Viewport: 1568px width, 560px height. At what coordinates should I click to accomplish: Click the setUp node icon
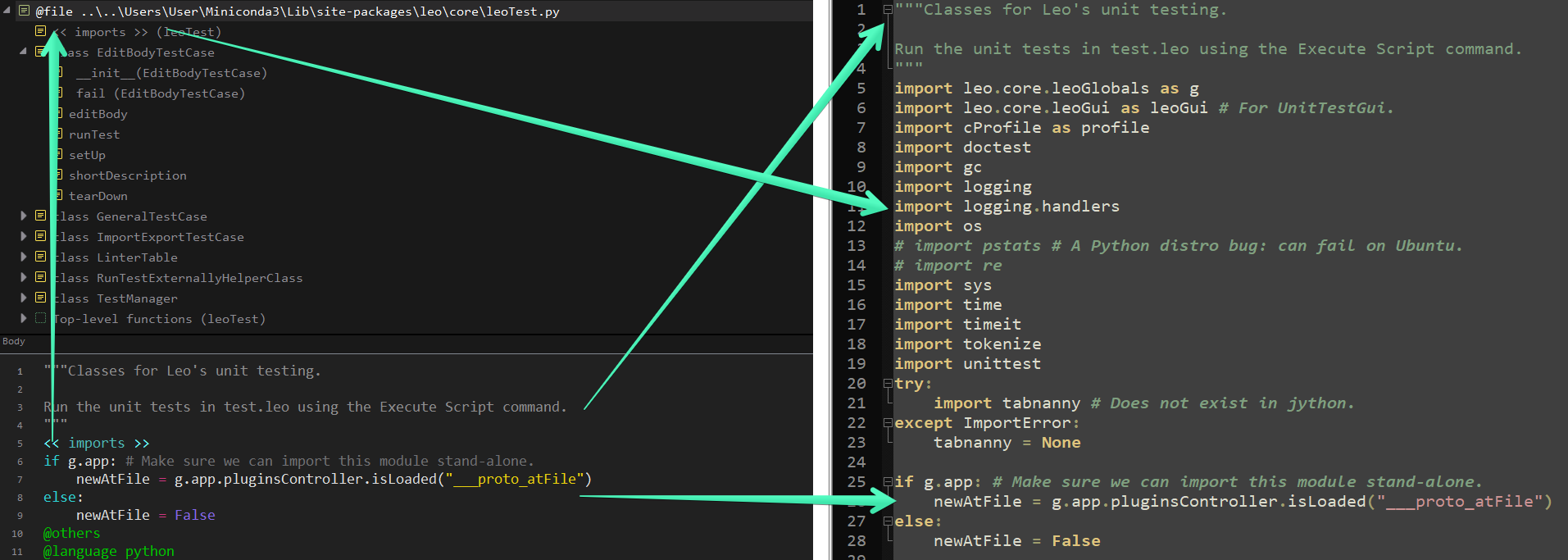tap(59, 154)
